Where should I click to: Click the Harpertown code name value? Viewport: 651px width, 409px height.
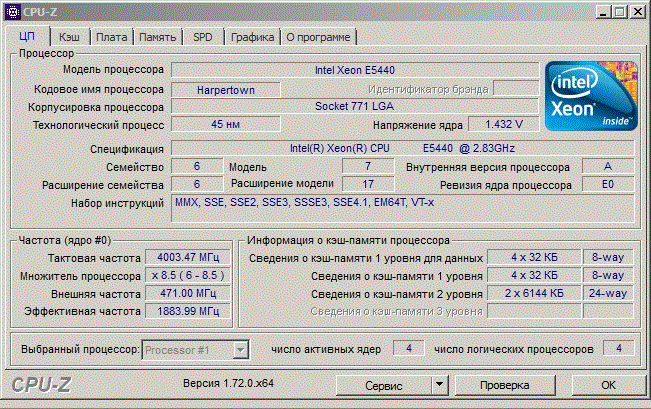pos(226,90)
